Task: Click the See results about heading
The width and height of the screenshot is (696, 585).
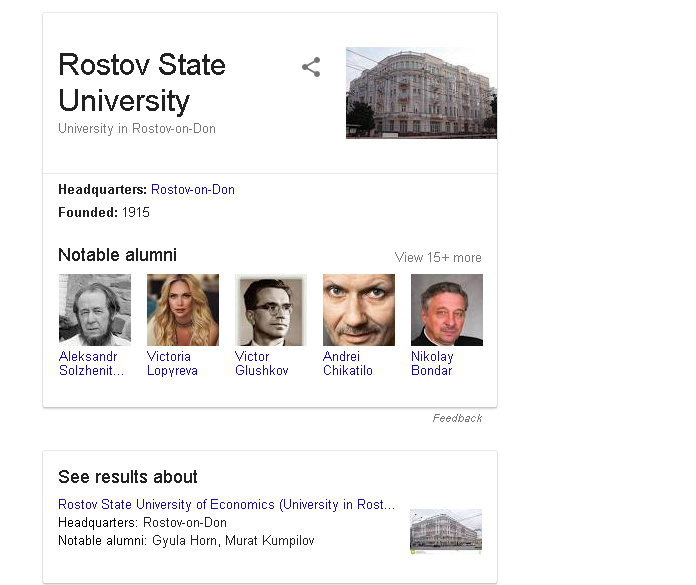Action: click(x=128, y=477)
